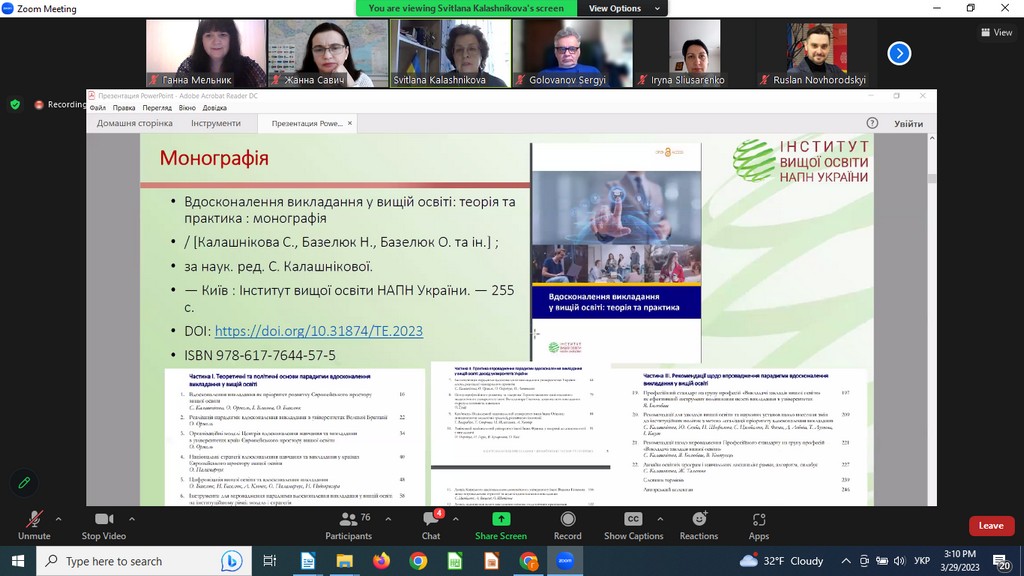This screenshot has height=576, width=1024.
Task: Open the View Options dropdown
Action: 614,8
